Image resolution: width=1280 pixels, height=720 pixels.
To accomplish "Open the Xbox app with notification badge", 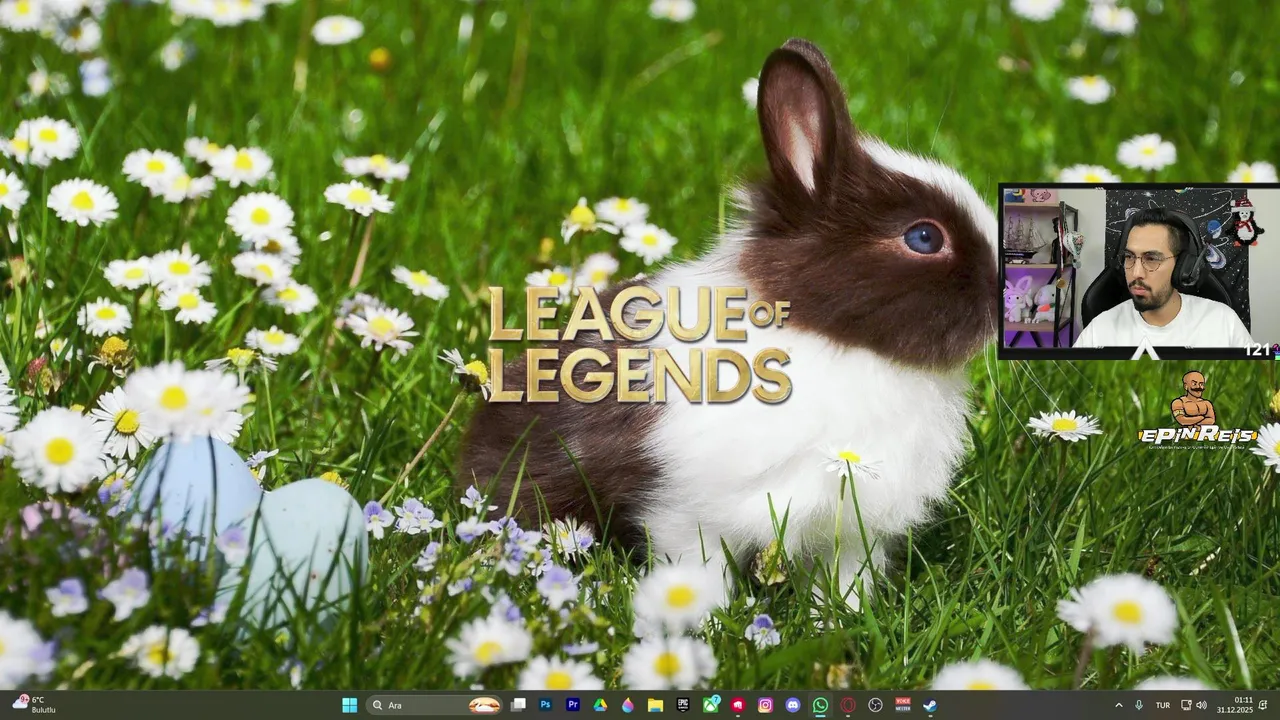I will tap(711, 705).
